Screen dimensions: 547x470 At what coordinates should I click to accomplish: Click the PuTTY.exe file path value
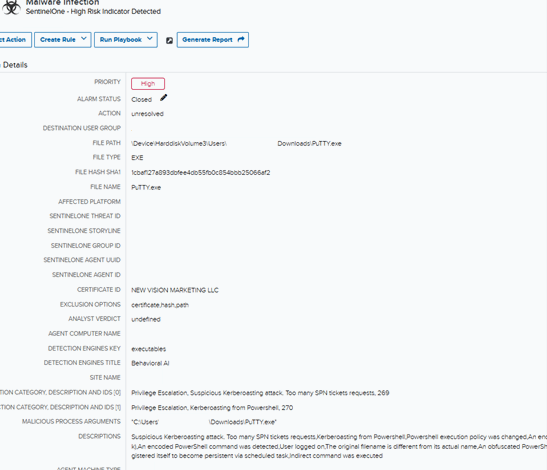click(x=236, y=143)
